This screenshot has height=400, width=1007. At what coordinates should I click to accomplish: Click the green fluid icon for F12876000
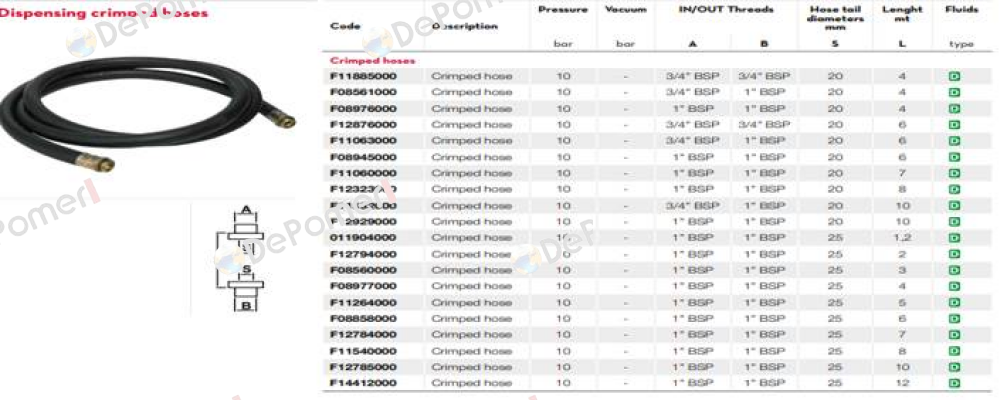pyautogui.click(x=954, y=125)
